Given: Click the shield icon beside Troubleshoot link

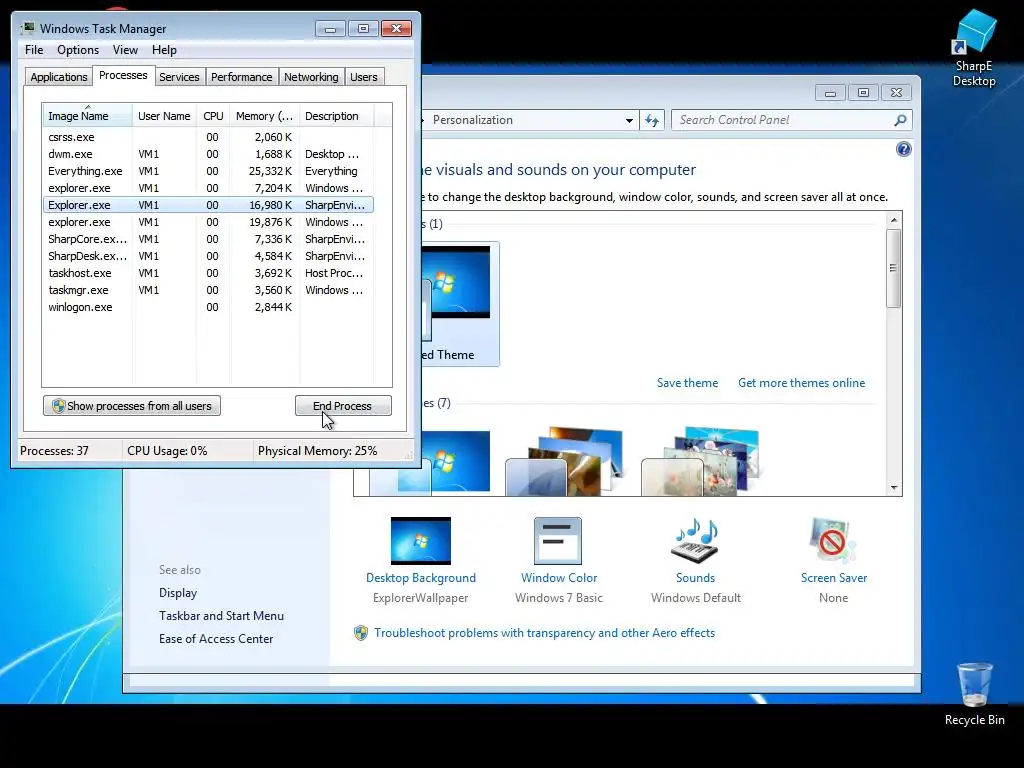Looking at the screenshot, I should 360,633.
